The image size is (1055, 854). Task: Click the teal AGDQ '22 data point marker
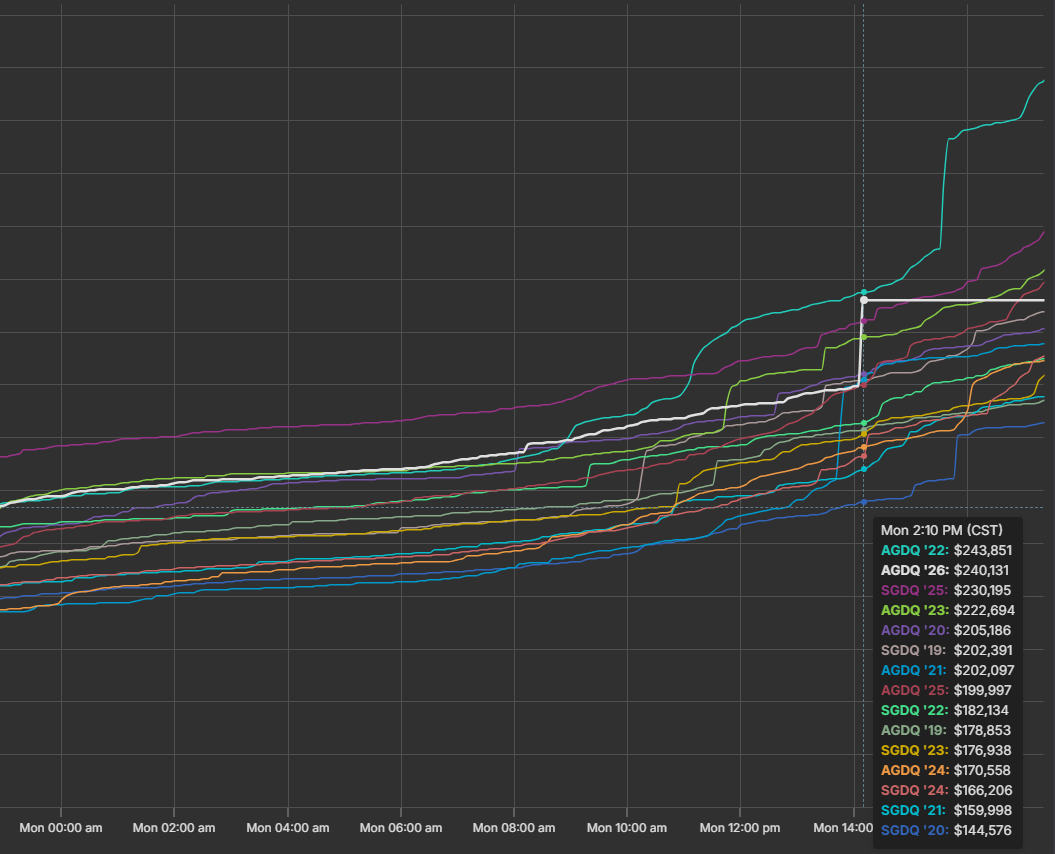tap(864, 292)
